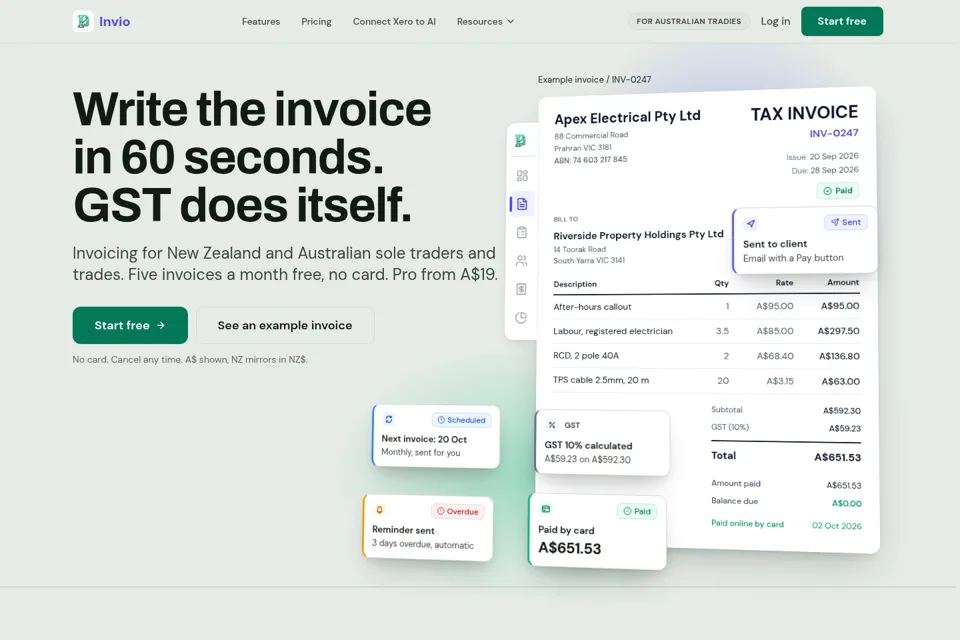Click Start free in the header
This screenshot has height=640, width=960.
[x=842, y=21]
